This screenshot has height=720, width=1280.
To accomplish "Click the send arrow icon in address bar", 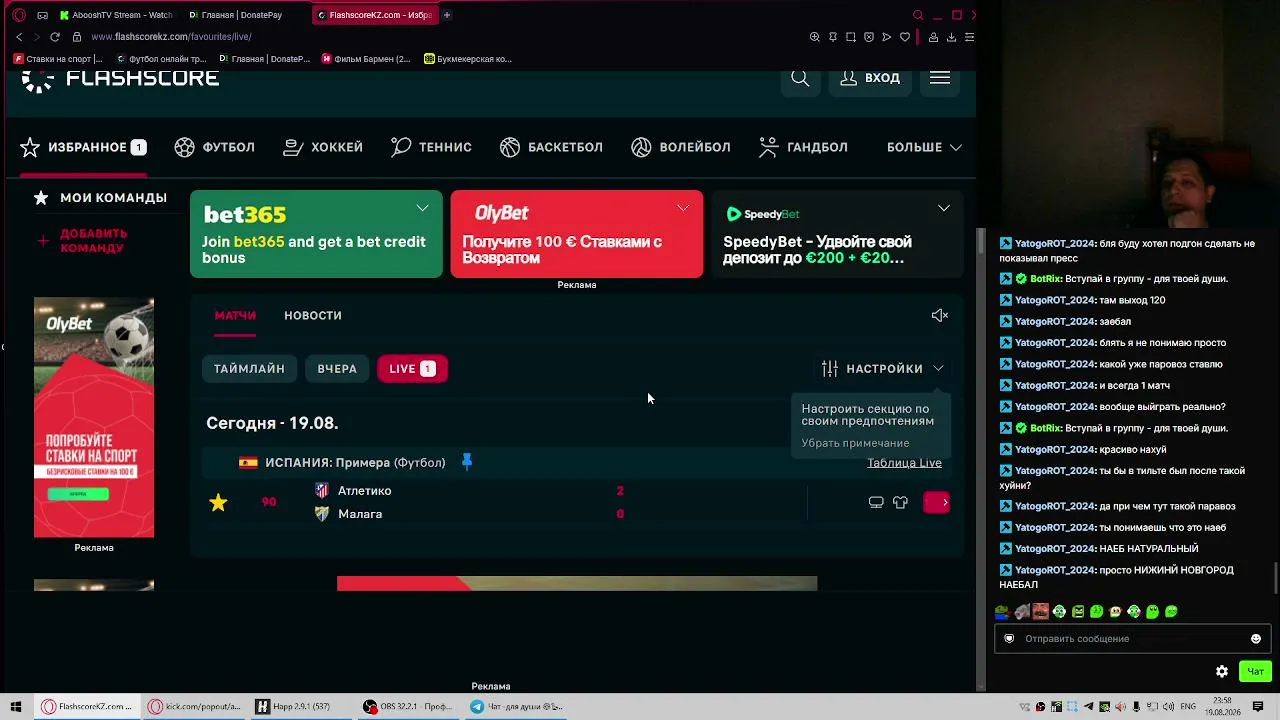I will [x=886, y=37].
